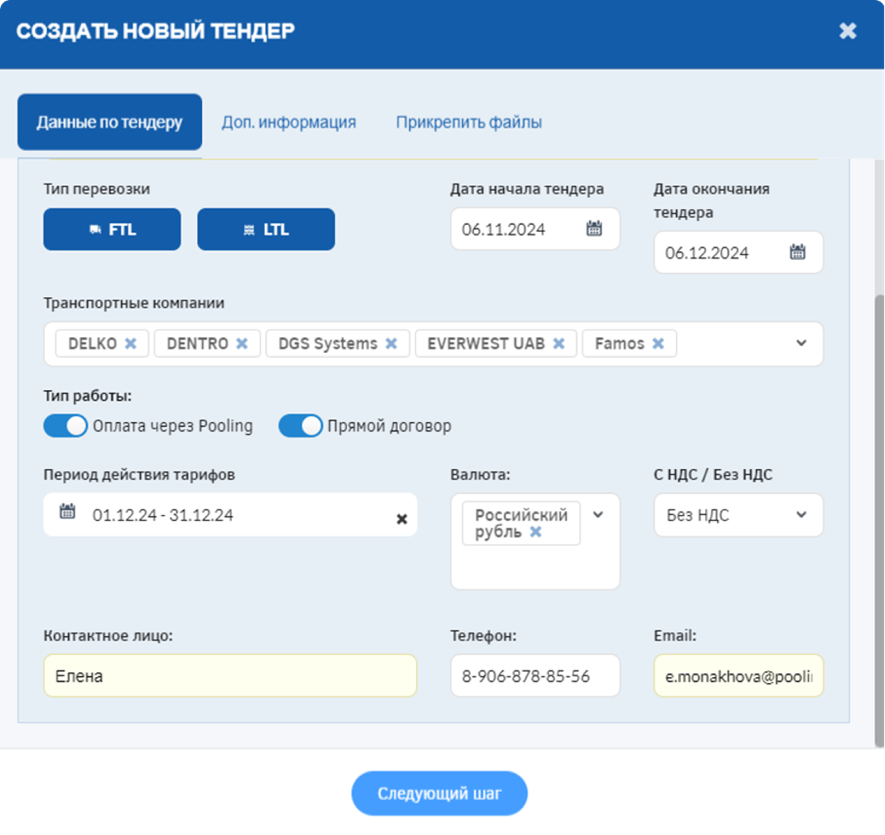Switch to Прикрепить файлы tab

468,122
